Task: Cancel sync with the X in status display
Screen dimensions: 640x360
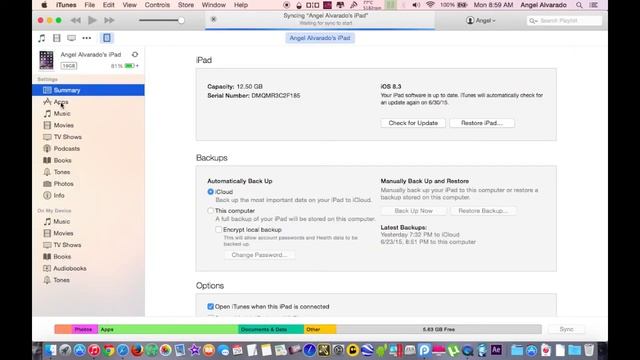Action: (x=213, y=19)
